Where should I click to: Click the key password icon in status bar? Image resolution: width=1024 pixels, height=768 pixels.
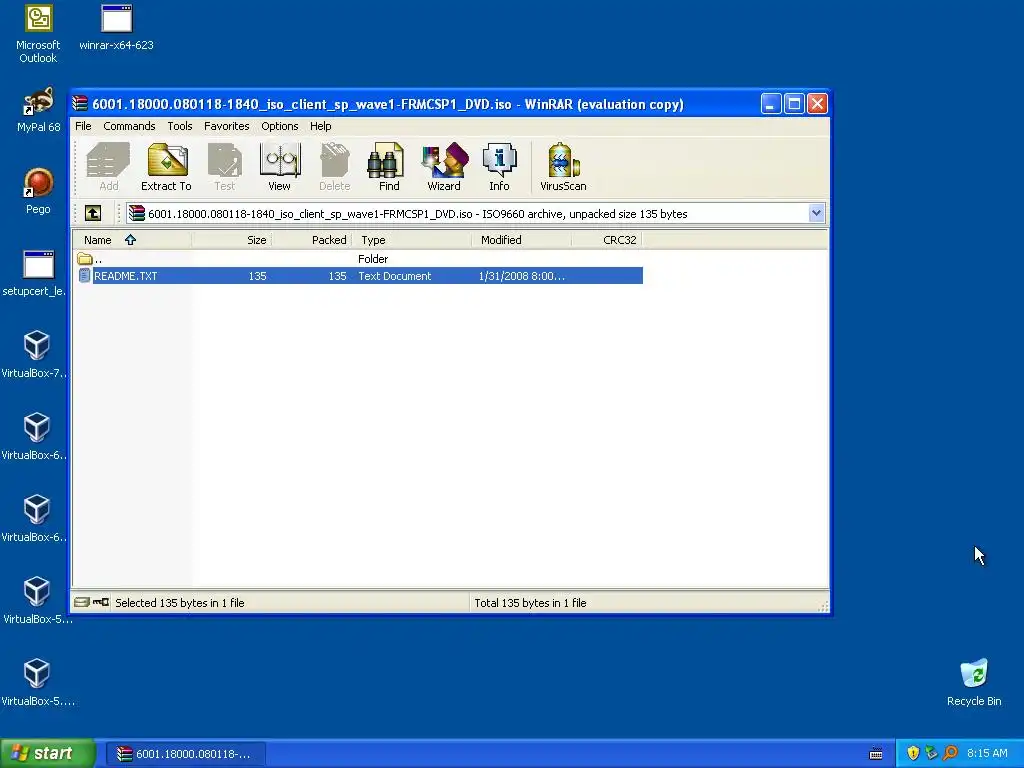(x=101, y=602)
